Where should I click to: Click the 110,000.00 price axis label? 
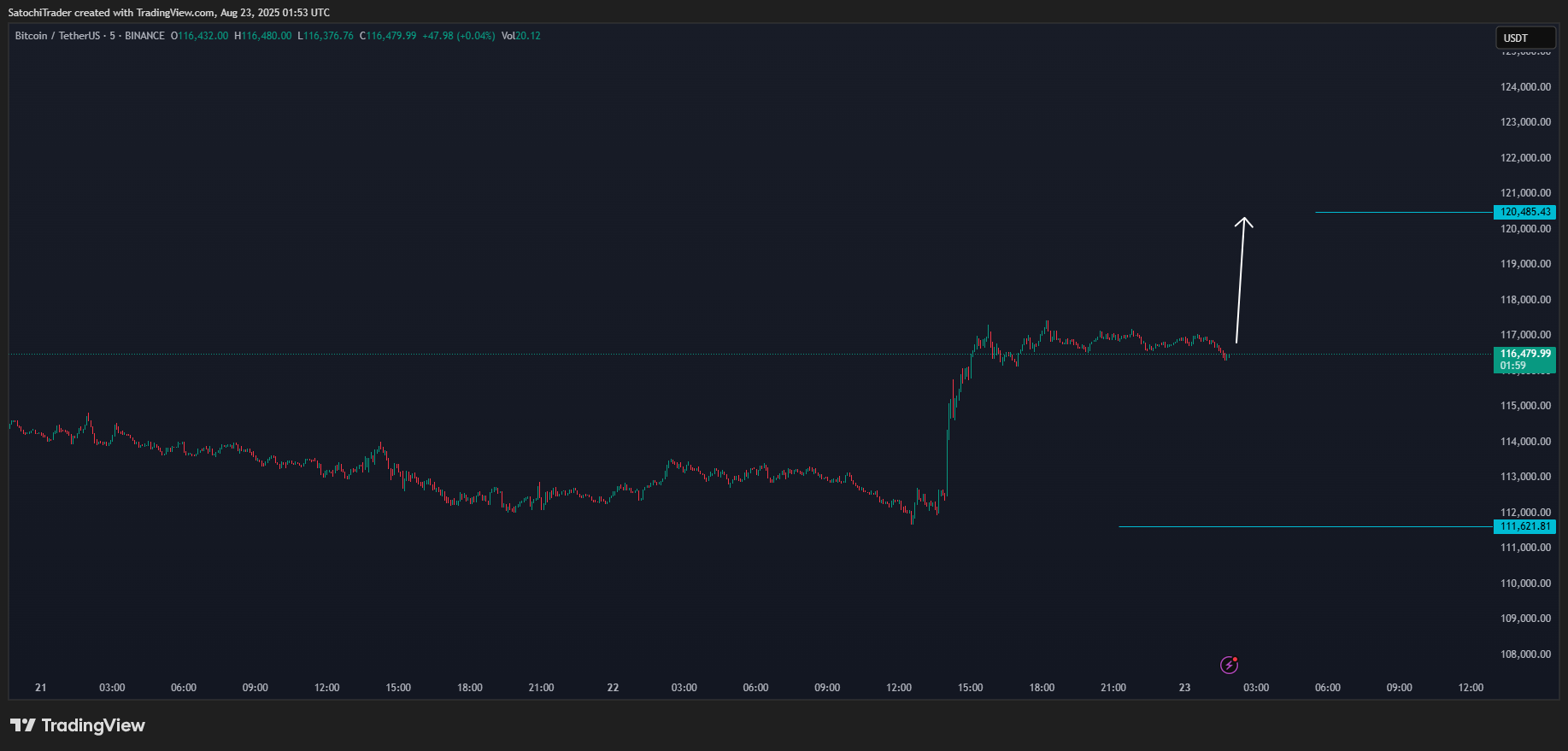tap(1525, 584)
